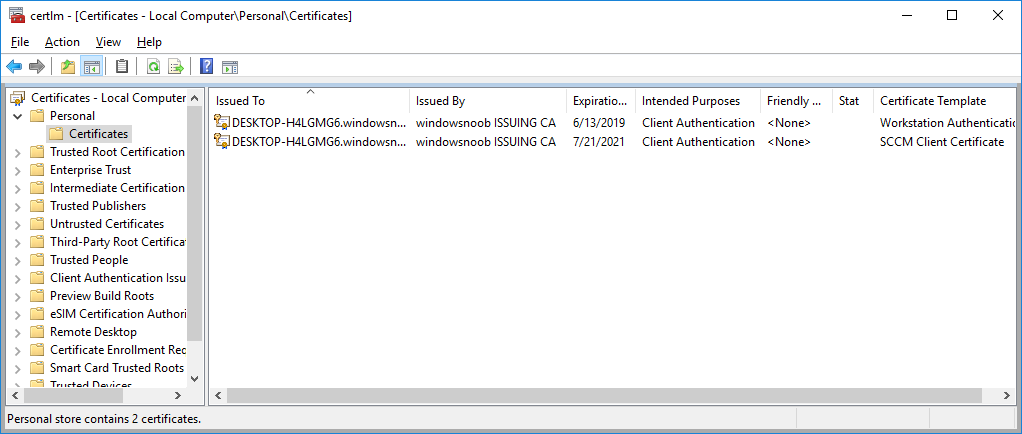Screen dimensions: 1022x434
Task: Sort by Expiration date column header
Action: pyautogui.click(x=601, y=101)
